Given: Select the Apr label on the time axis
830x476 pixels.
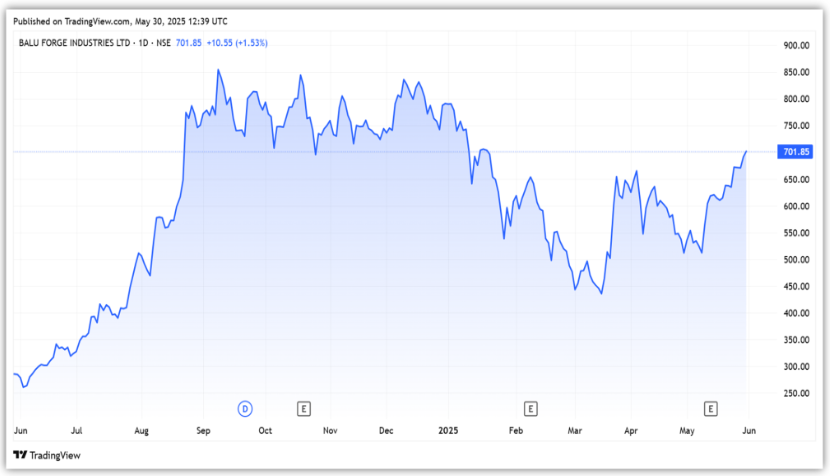Looking at the screenshot, I should pyautogui.click(x=631, y=430).
